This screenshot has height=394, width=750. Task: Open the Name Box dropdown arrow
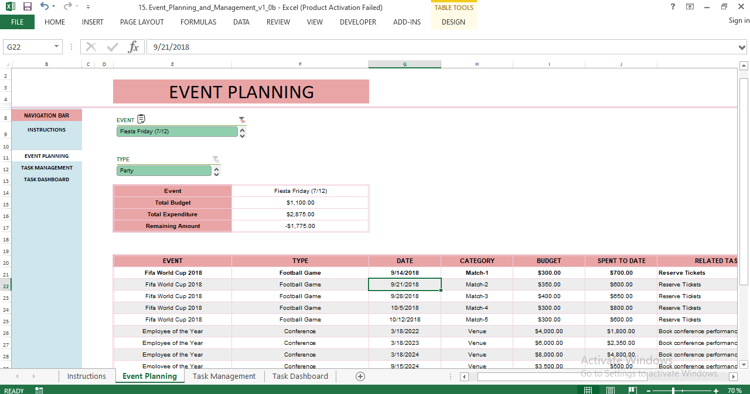coord(56,46)
